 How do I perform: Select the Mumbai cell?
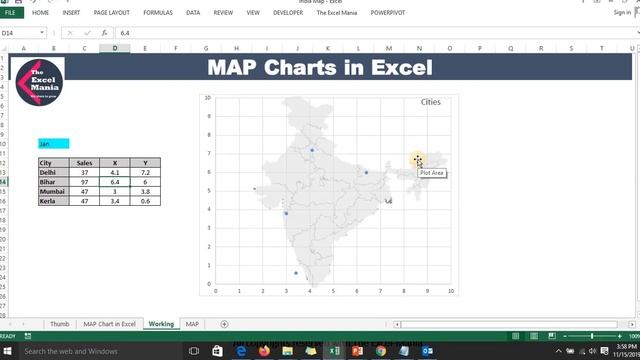tap(54, 191)
